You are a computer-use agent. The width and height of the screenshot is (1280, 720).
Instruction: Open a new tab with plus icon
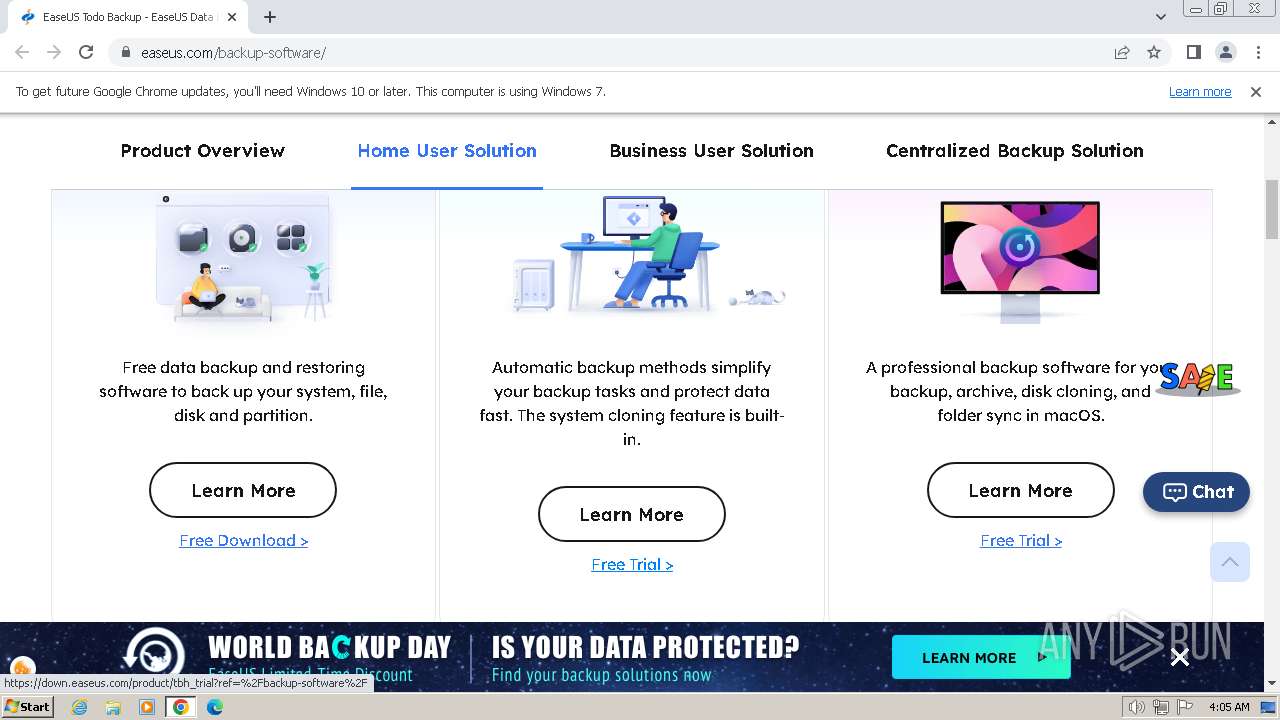[x=270, y=17]
